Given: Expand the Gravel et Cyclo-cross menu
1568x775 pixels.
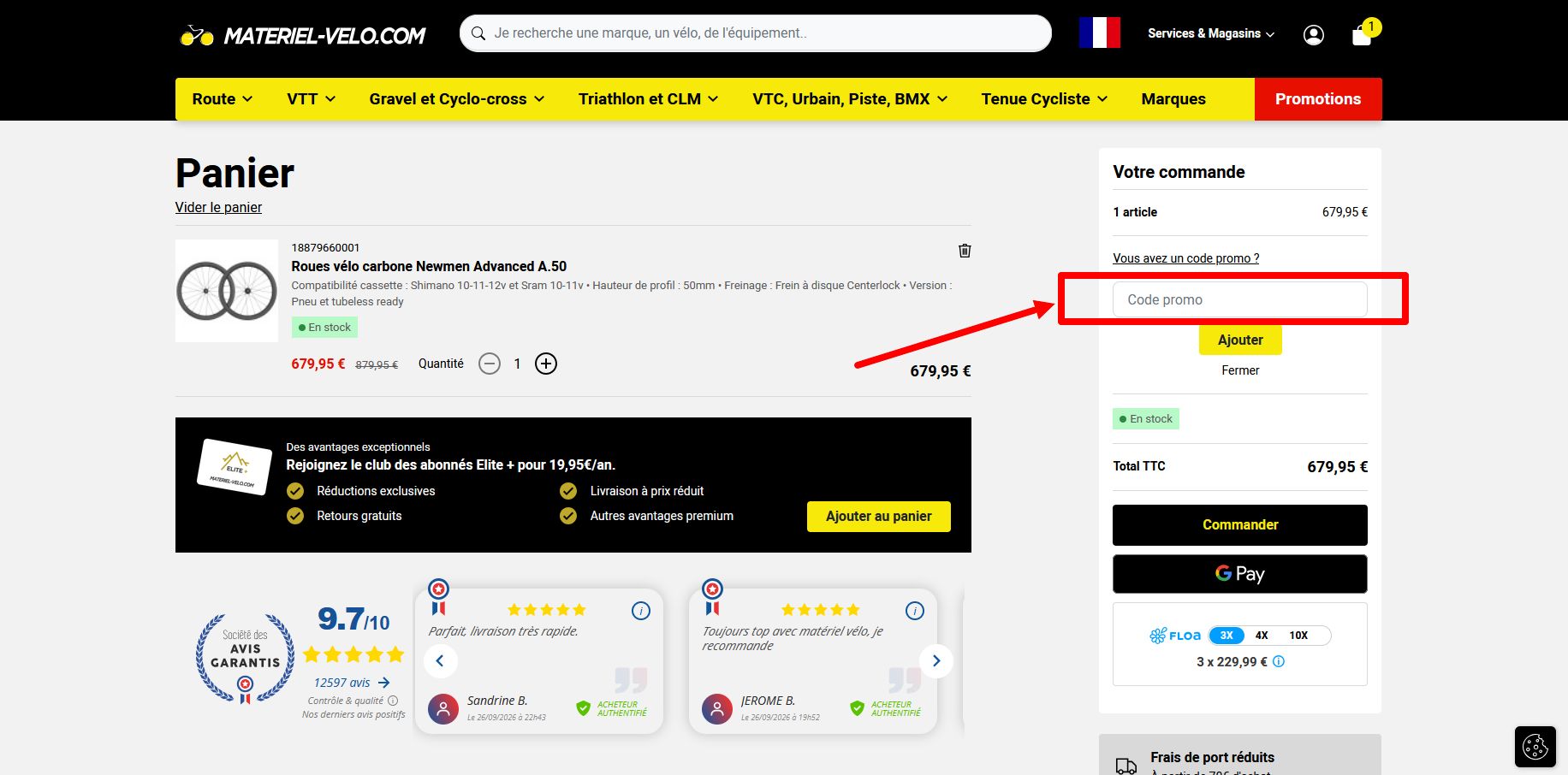Looking at the screenshot, I should point(457,99).
